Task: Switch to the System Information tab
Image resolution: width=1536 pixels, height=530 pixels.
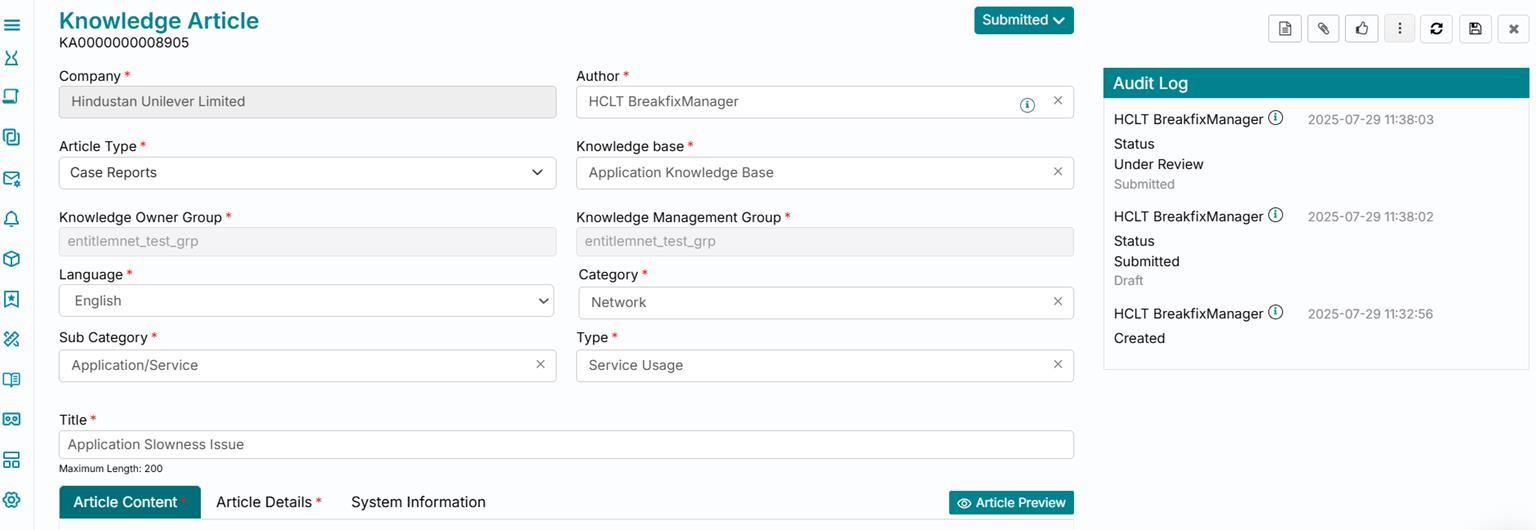Action: 418,502
